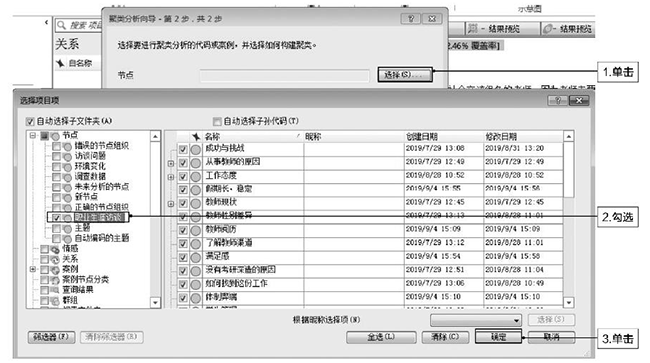The height and width of the screenshot is (363, 650).
Task: Click the 选择(S)... button next to 节点
Action: pyautogui.click(x=405, y=75)
